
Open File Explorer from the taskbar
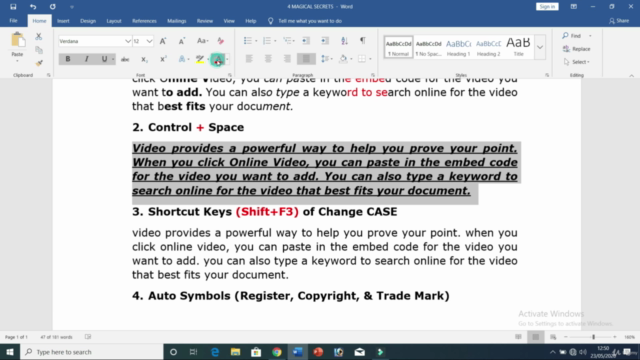236,352
